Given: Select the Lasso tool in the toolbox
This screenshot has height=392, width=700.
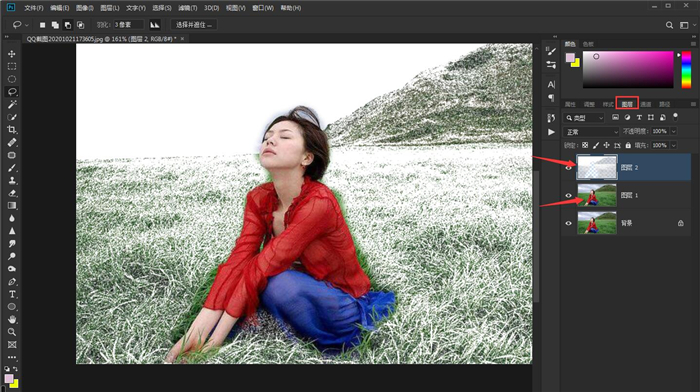Looking at the screenshot, I should click(12, 92).
